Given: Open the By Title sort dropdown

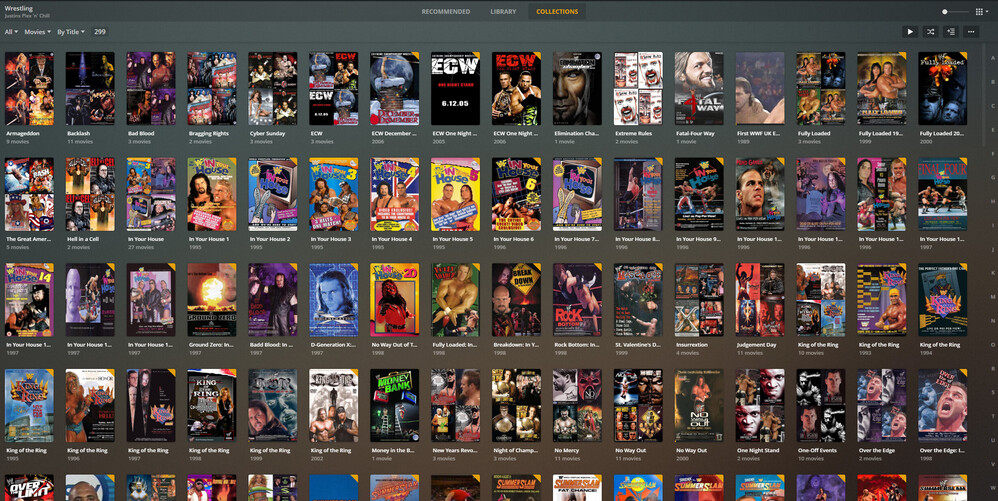Looking at the screenshot, I should coord(71,32).
